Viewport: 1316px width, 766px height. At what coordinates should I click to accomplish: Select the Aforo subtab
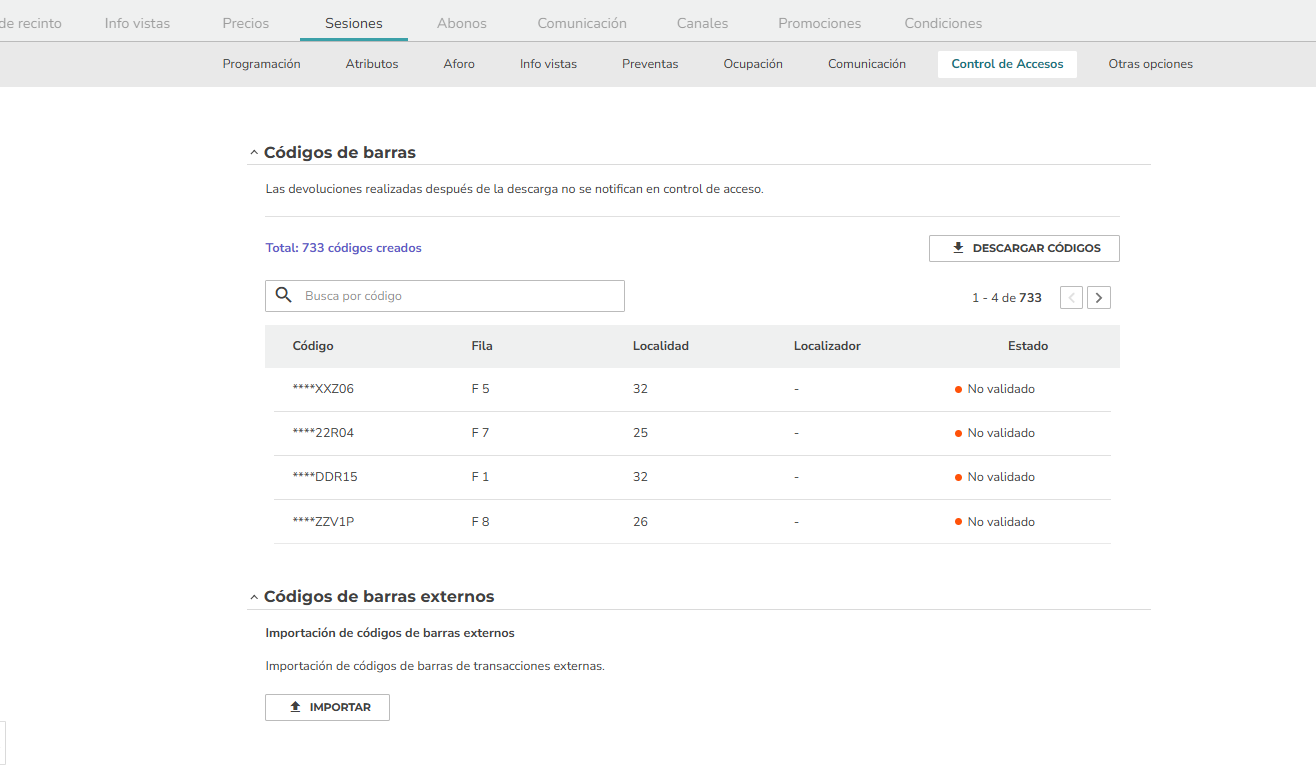coord(459,64)
